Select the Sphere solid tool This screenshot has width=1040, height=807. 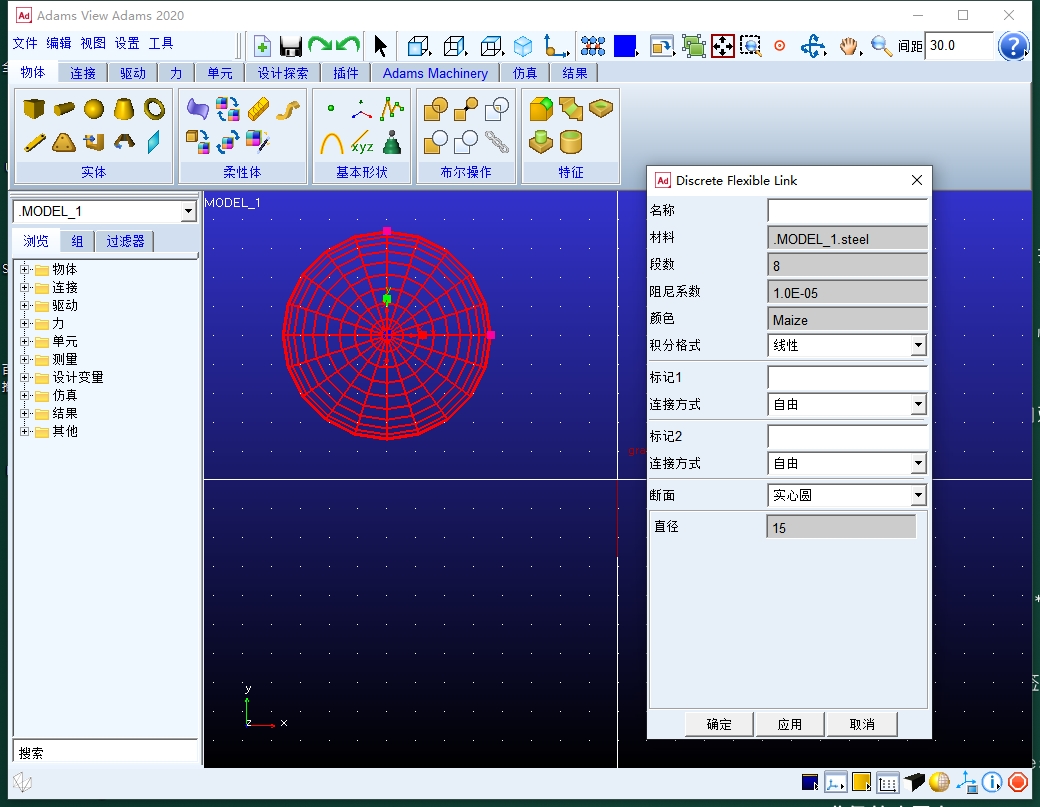[x=94, y=109]
